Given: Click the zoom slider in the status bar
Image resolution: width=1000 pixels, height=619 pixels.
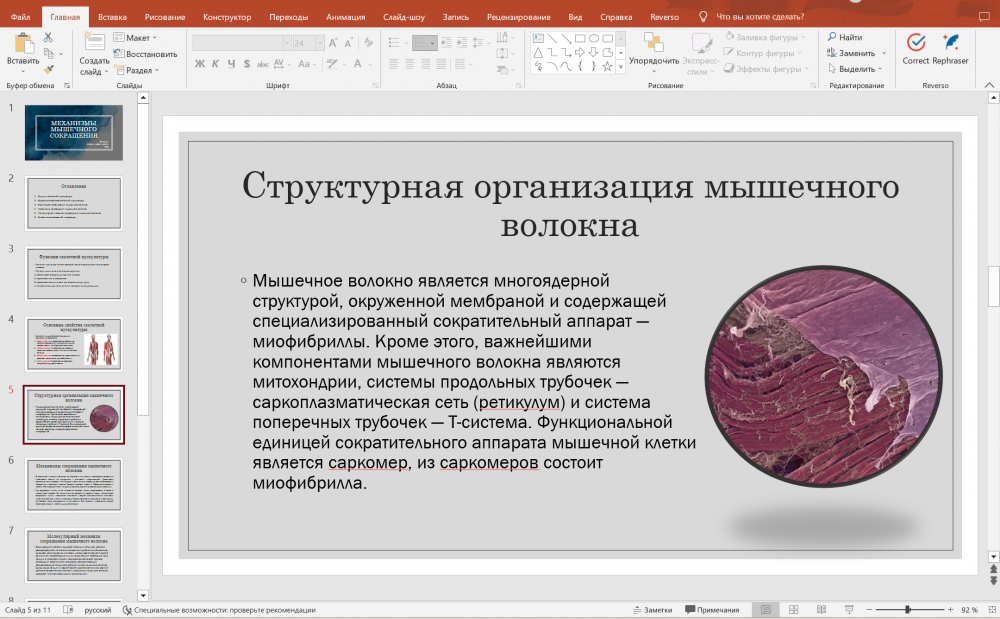Looking at the screenshot, I should 908,609.
